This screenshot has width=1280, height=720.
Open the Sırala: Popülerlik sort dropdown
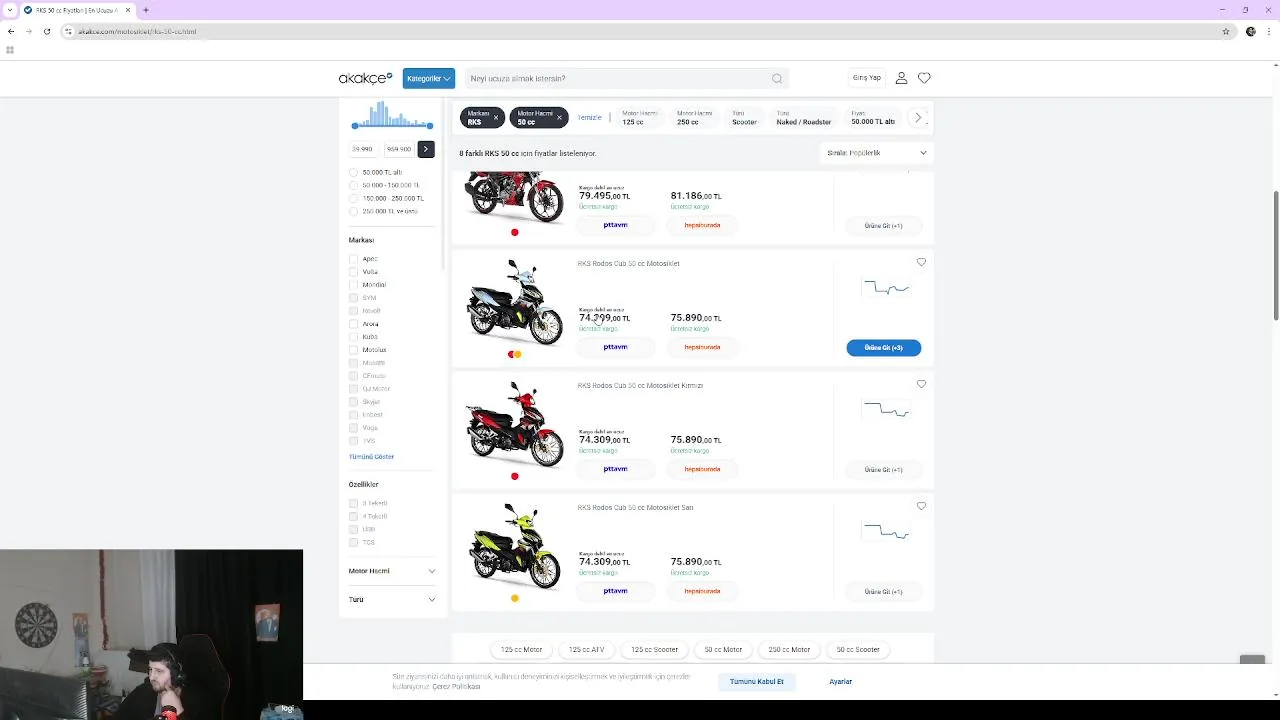876,153
